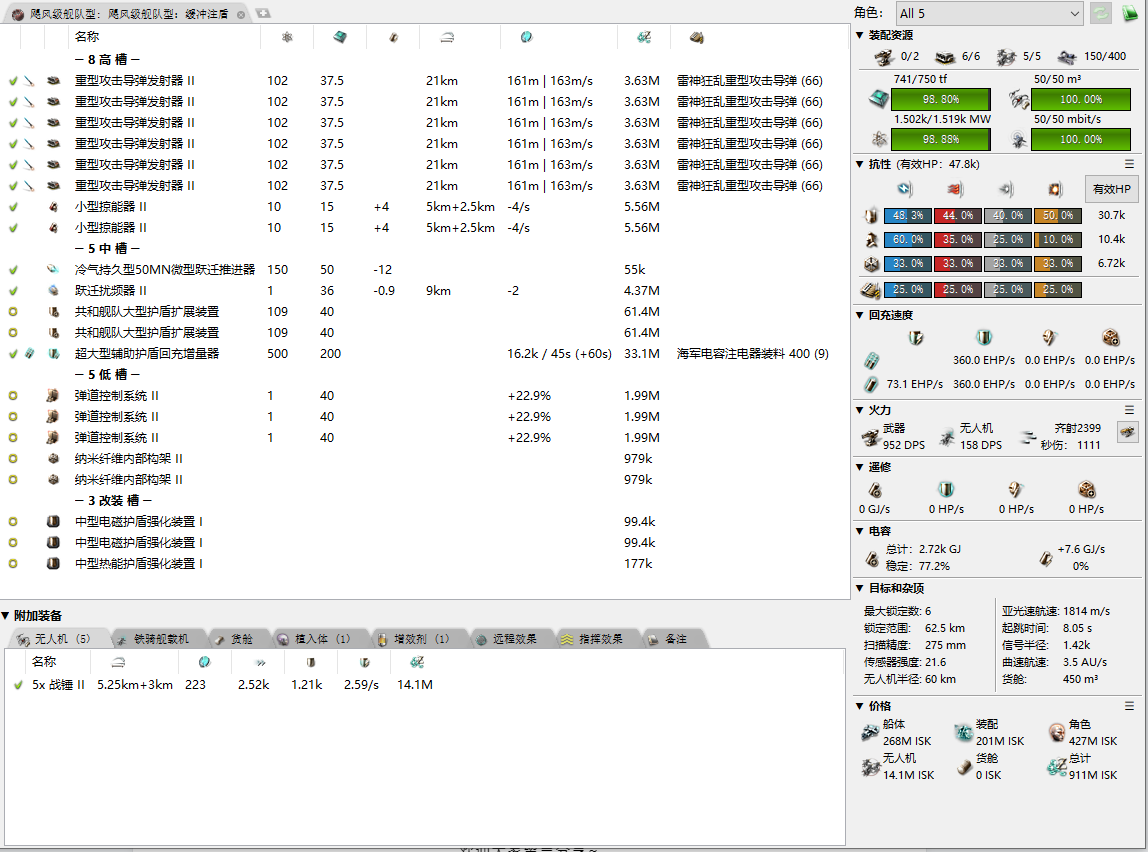Toggle state of 超大型辅助护盾回充增量器 module
1148x852 pixels.
pos(13,354)
